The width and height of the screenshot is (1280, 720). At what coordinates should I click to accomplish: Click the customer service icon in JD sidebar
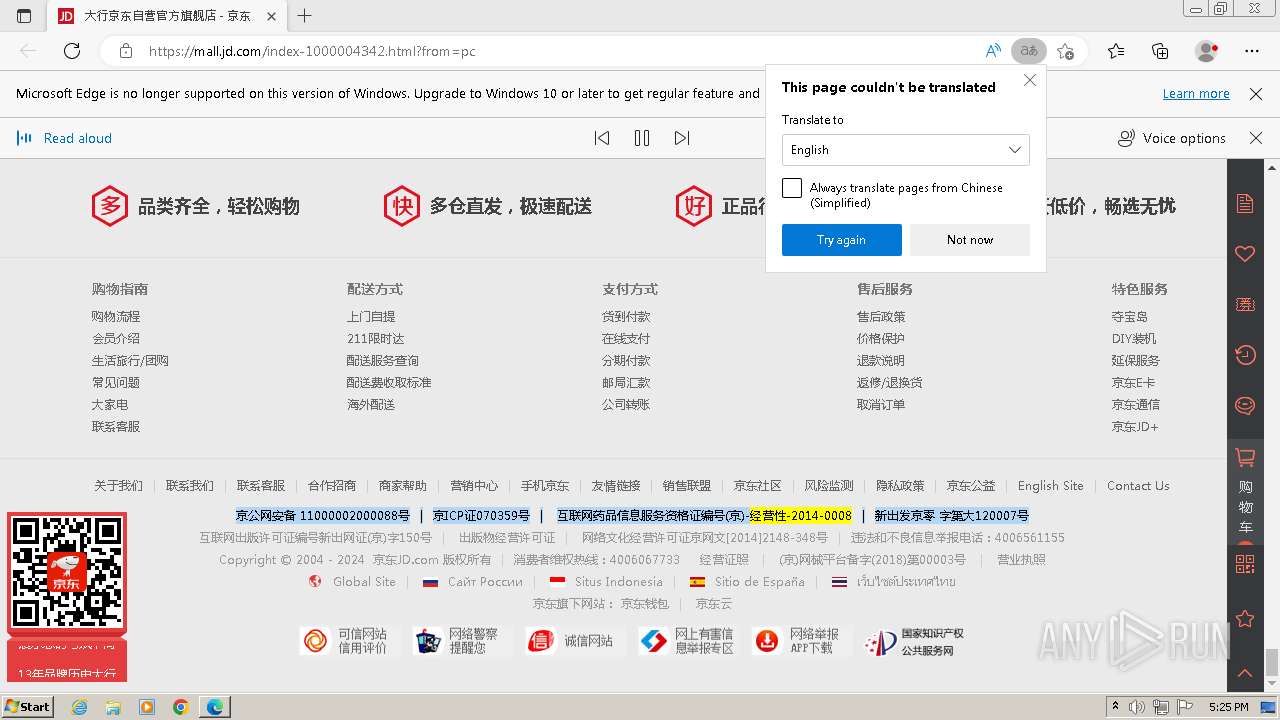[1245, 405]
